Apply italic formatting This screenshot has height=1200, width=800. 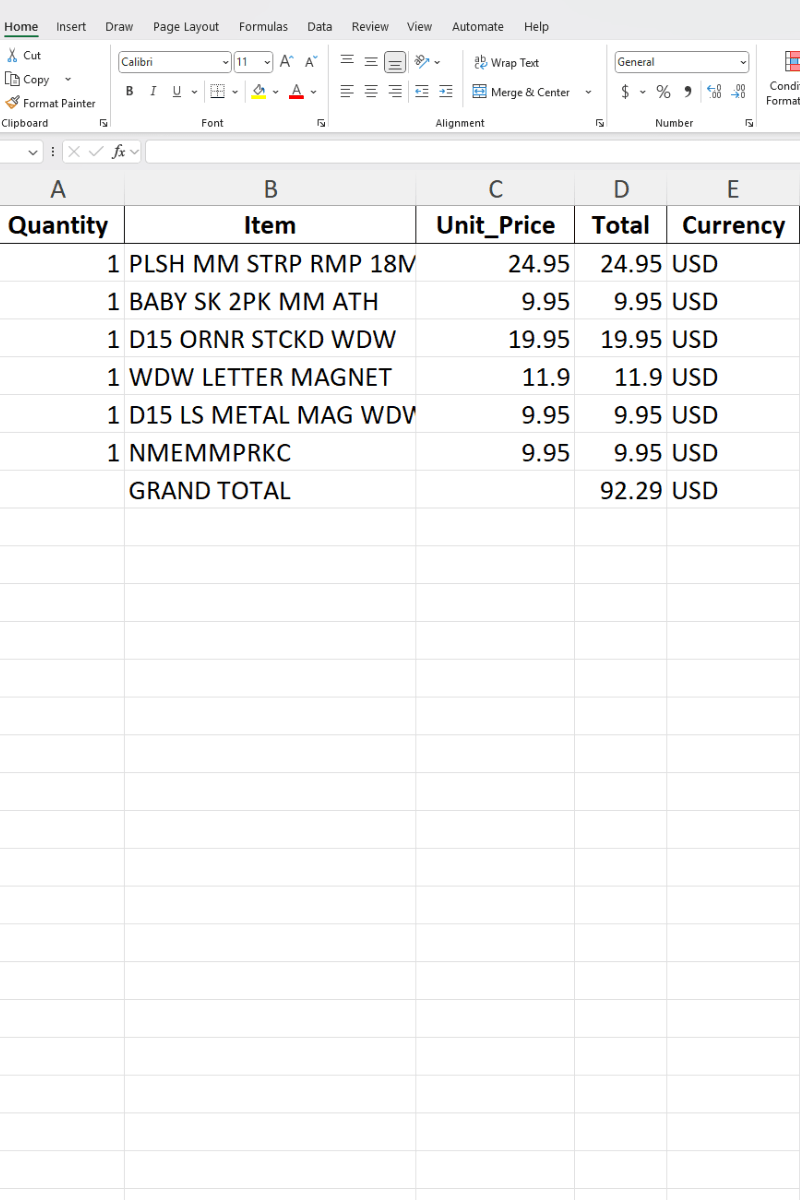click(x=152, y=91)
